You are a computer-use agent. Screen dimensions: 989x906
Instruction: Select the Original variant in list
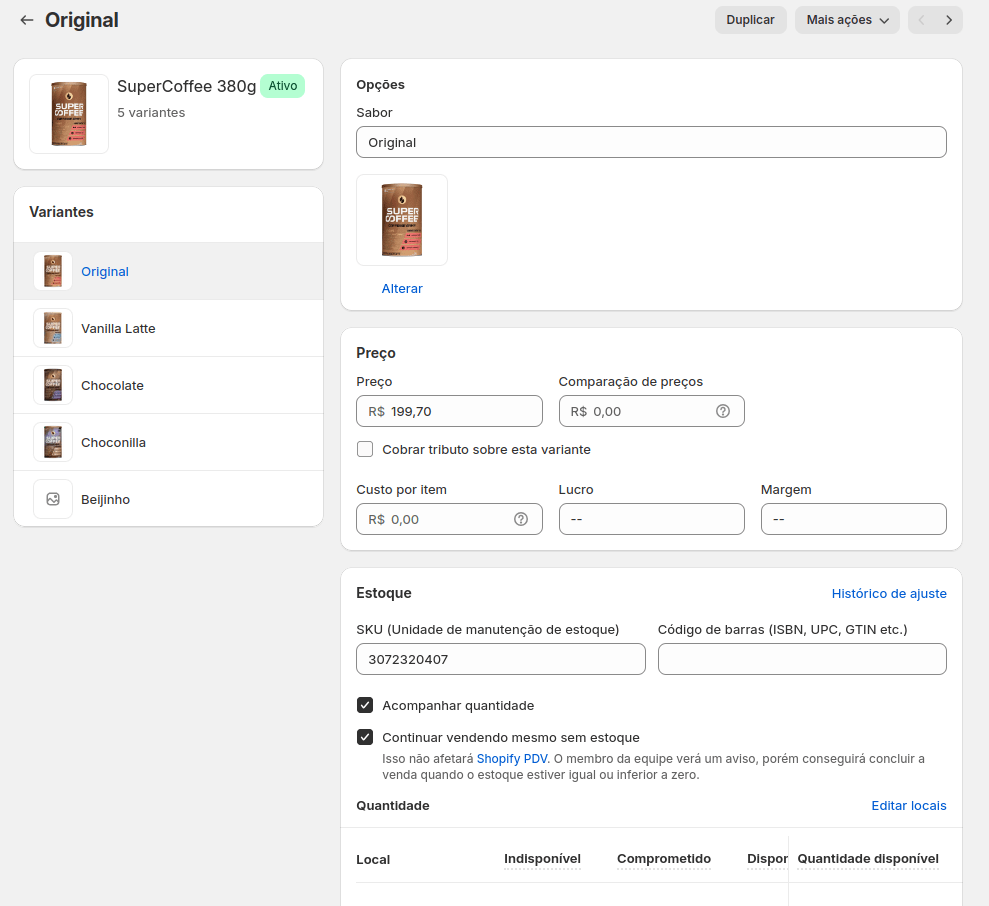pyautogui.click(x=168, y=271)
